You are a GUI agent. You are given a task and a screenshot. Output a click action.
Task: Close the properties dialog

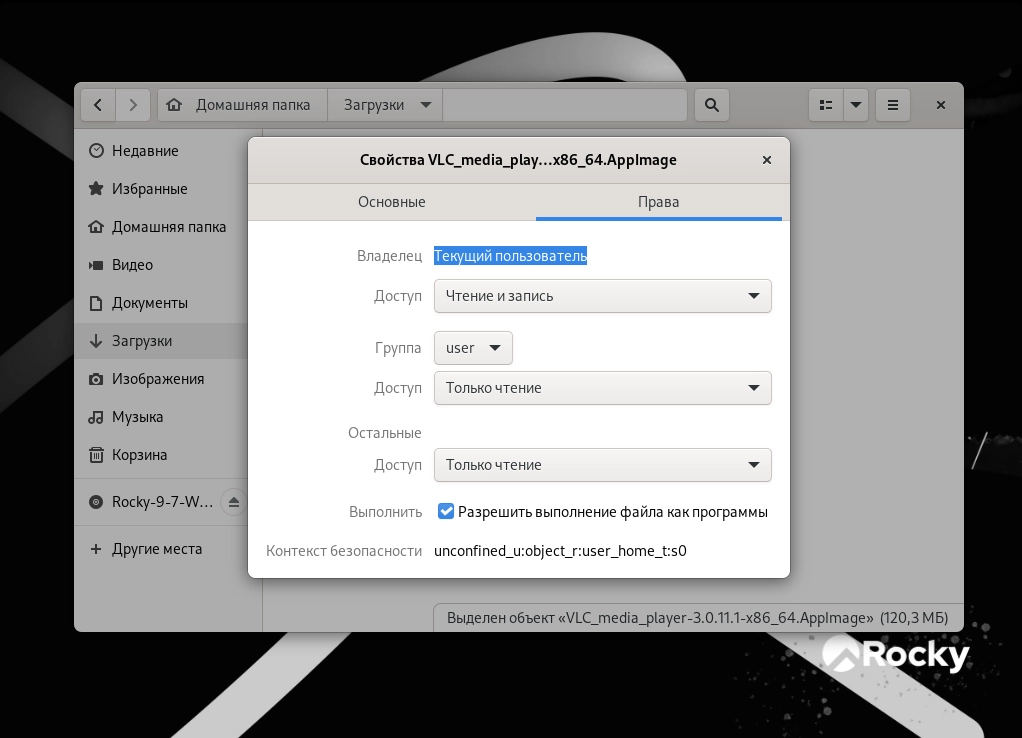pos(767,160)
